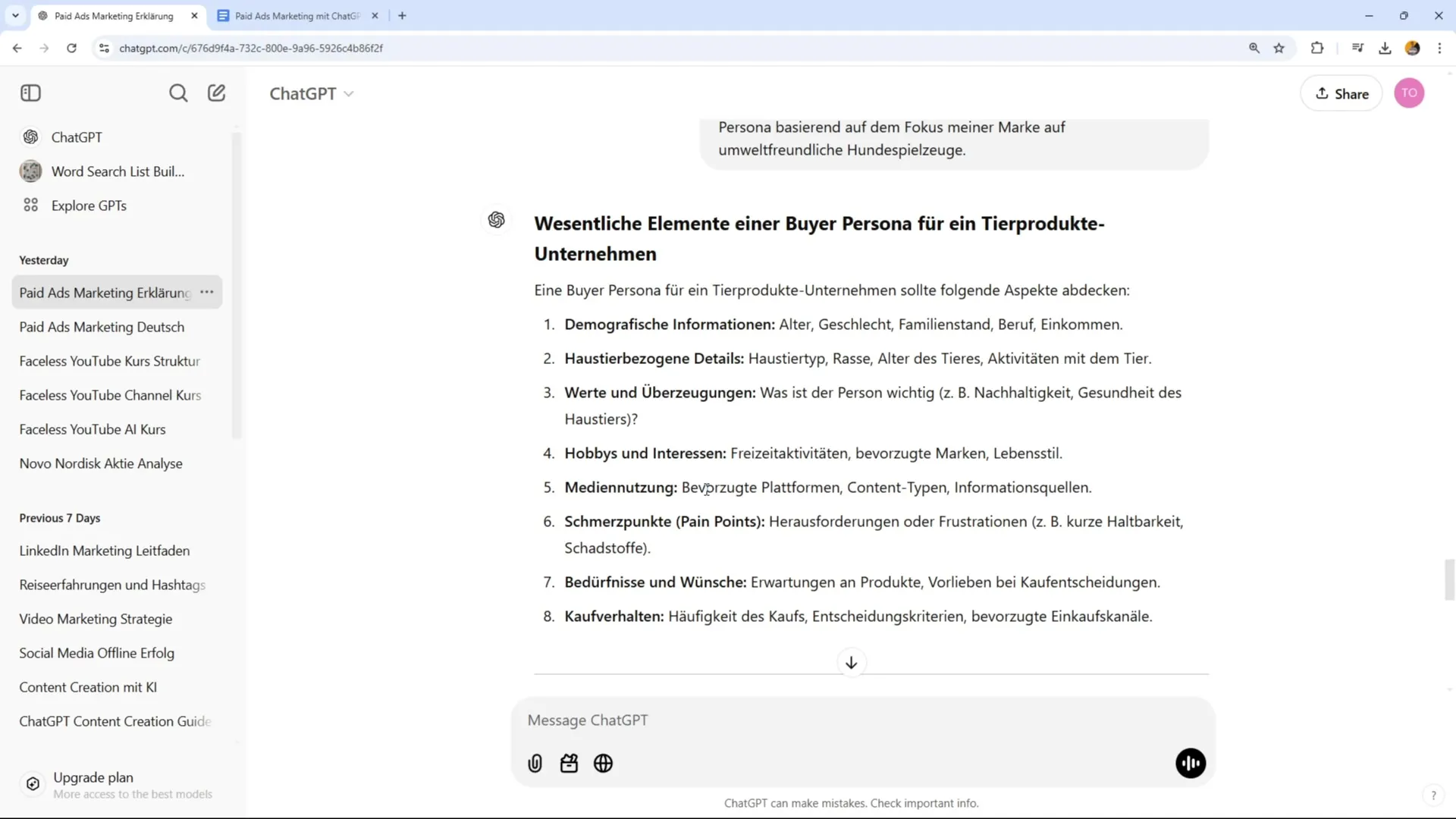Screen dimensions: 1456x819
Task: Click the ChatGPT response logo beside heading
Action: [497, 220]
